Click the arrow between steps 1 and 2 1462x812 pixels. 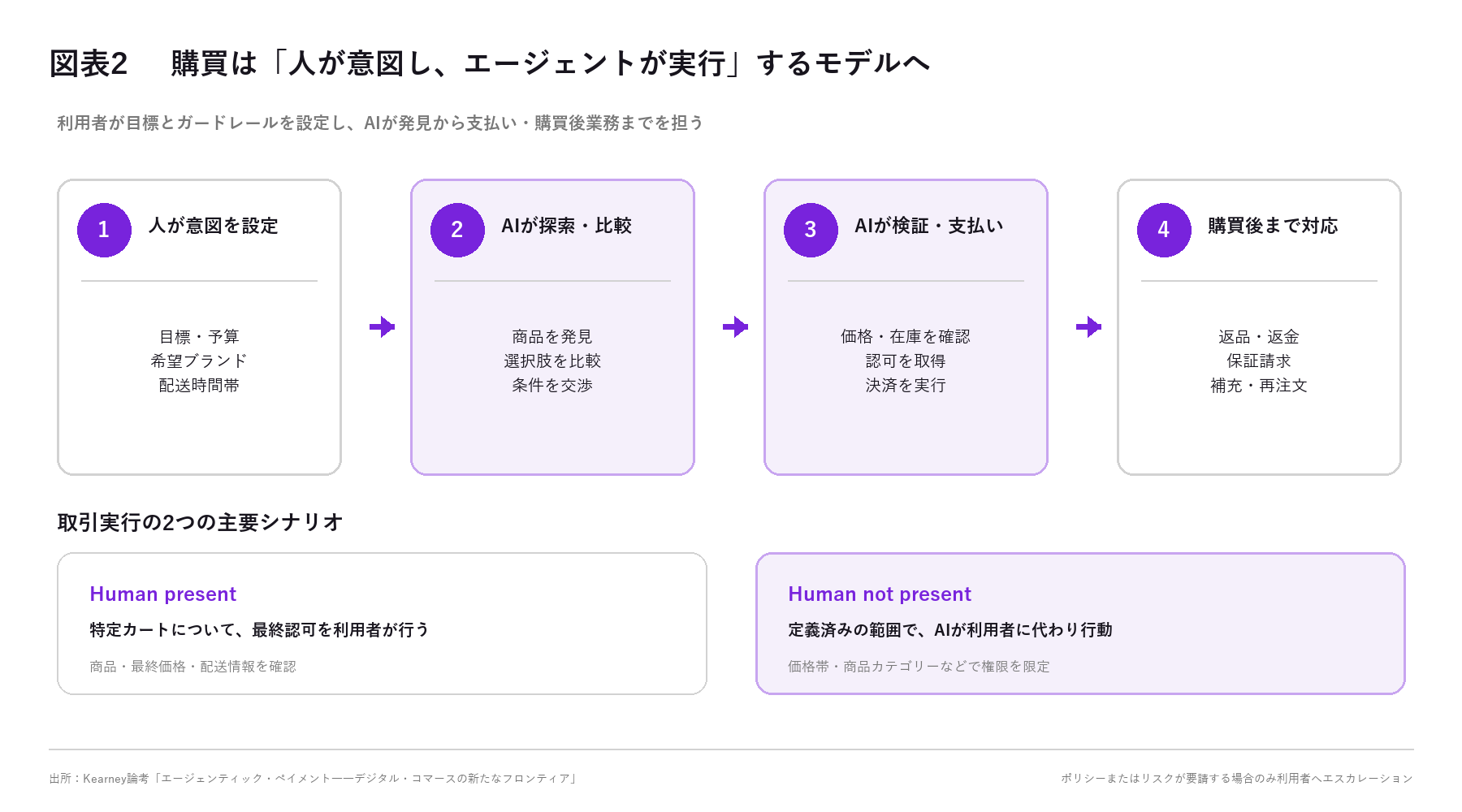[x=382, y=327]
